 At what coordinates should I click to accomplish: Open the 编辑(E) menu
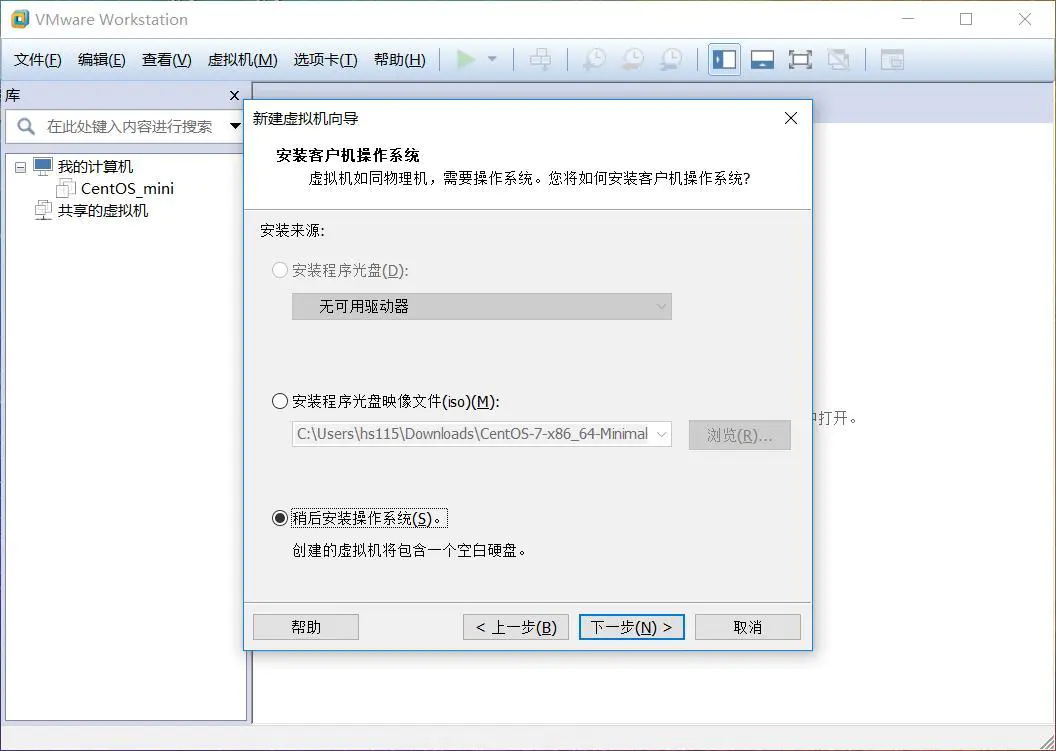[102, 60]
